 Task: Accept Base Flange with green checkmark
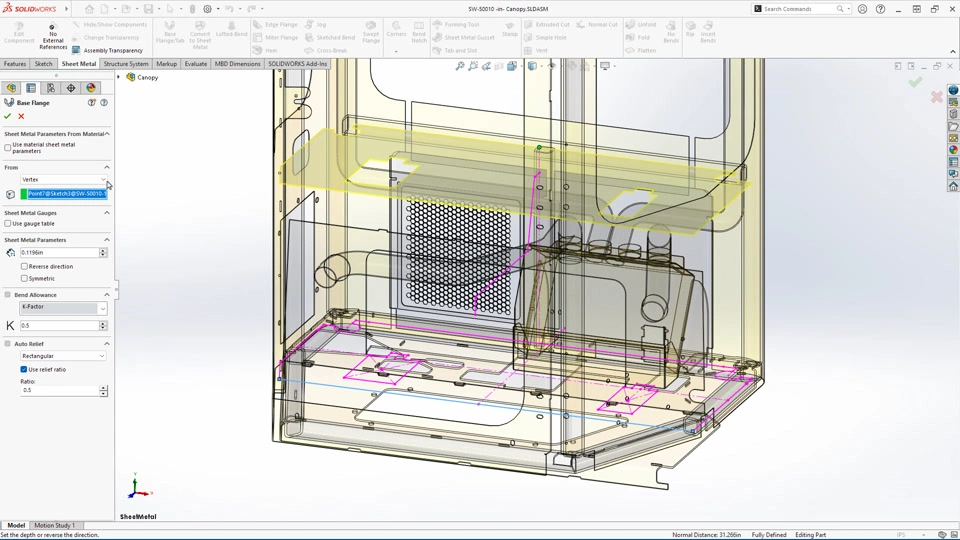coord(8,116)
